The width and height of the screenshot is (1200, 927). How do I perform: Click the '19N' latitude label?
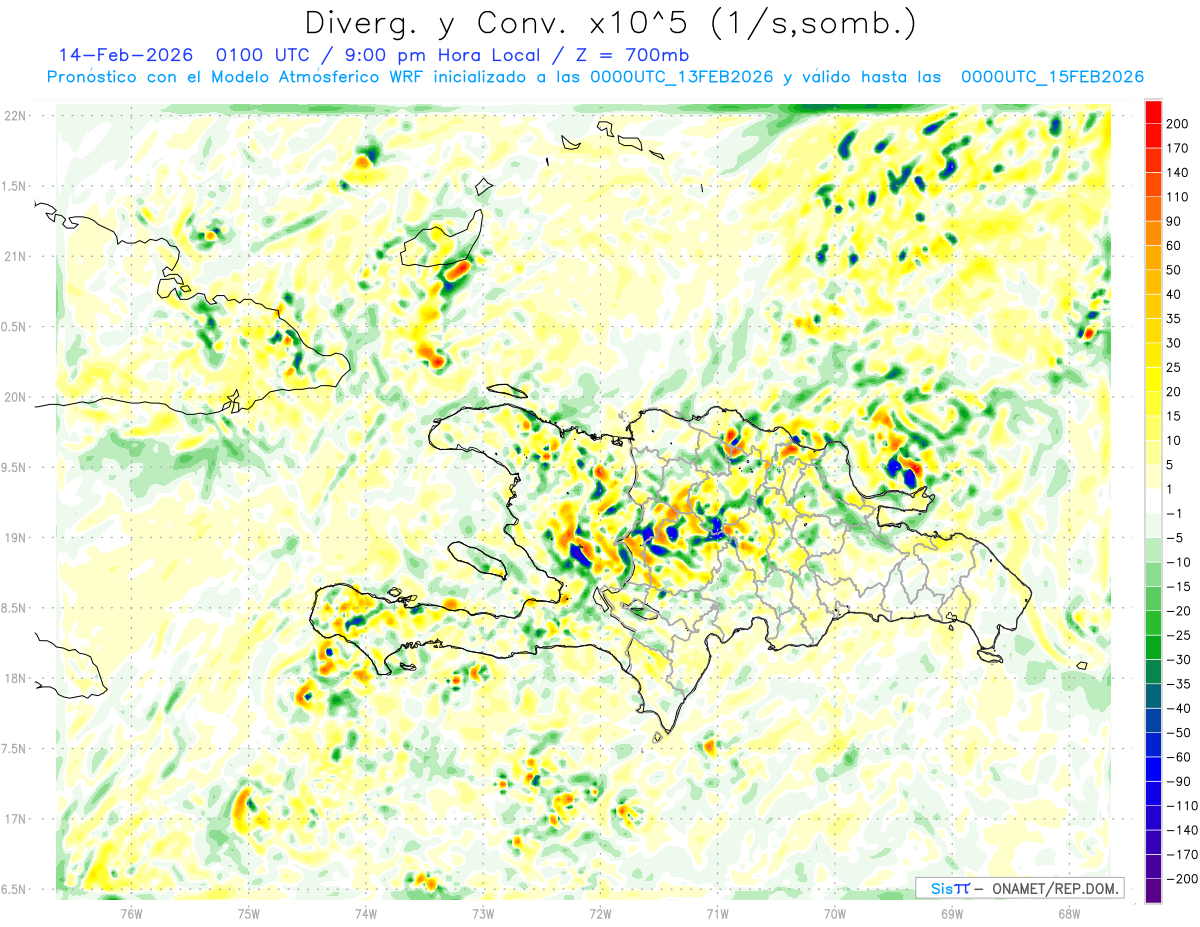click(x=16, y=538)
